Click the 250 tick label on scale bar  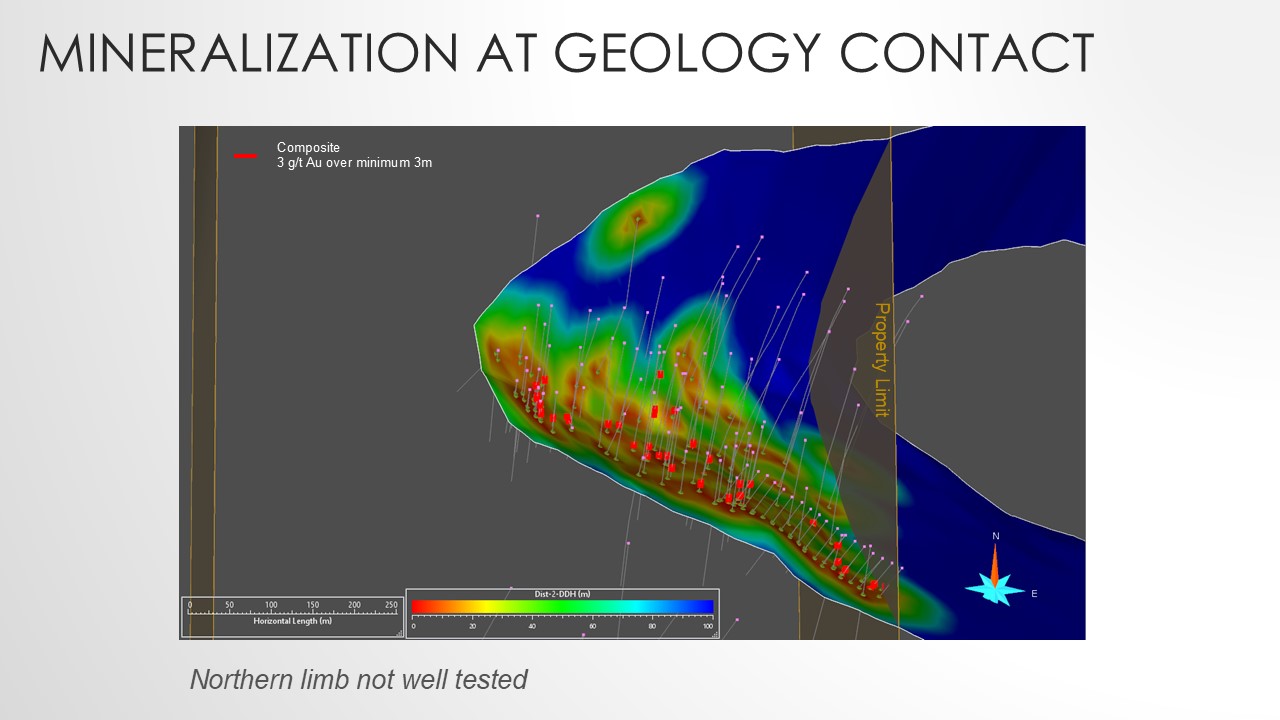click(391, 605)
